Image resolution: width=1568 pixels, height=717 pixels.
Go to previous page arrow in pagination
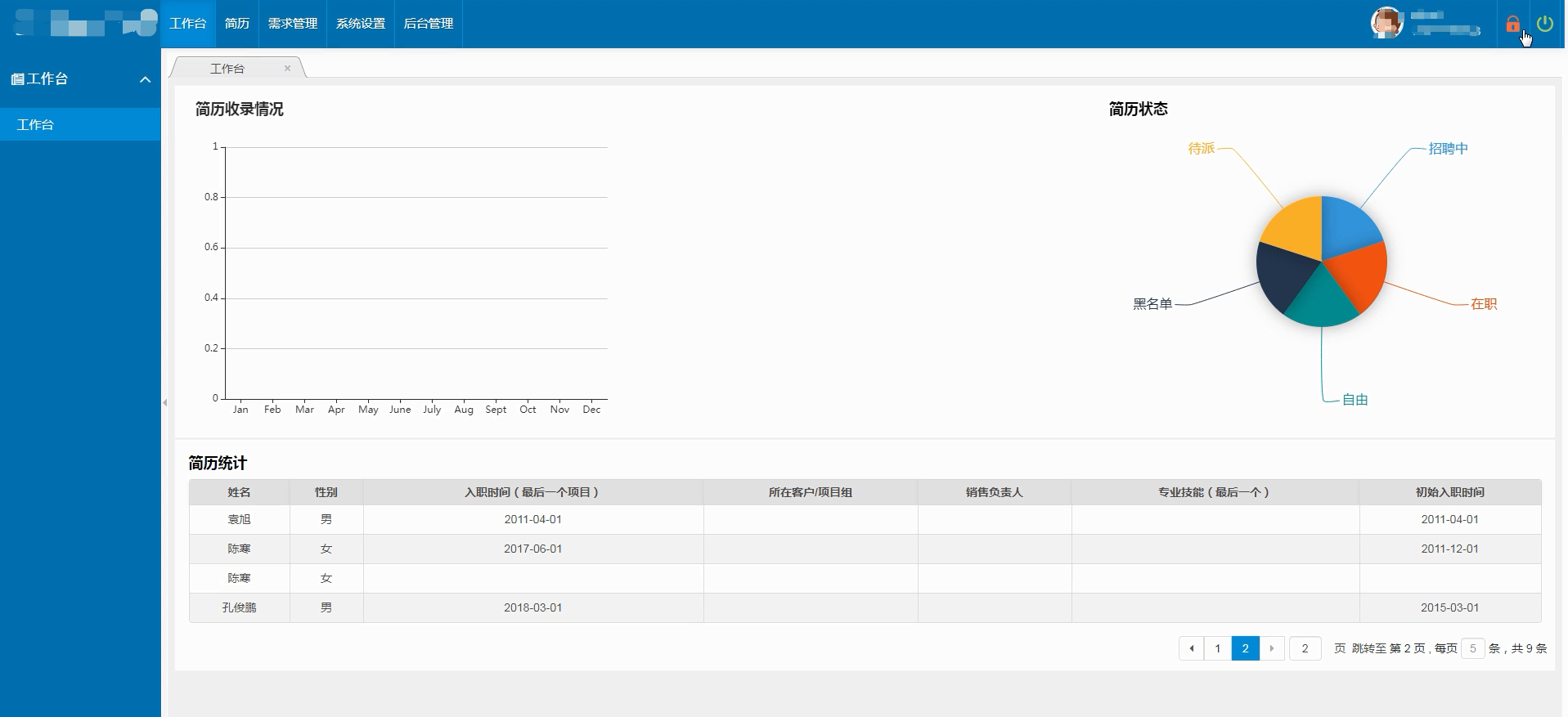point(1191,648)
